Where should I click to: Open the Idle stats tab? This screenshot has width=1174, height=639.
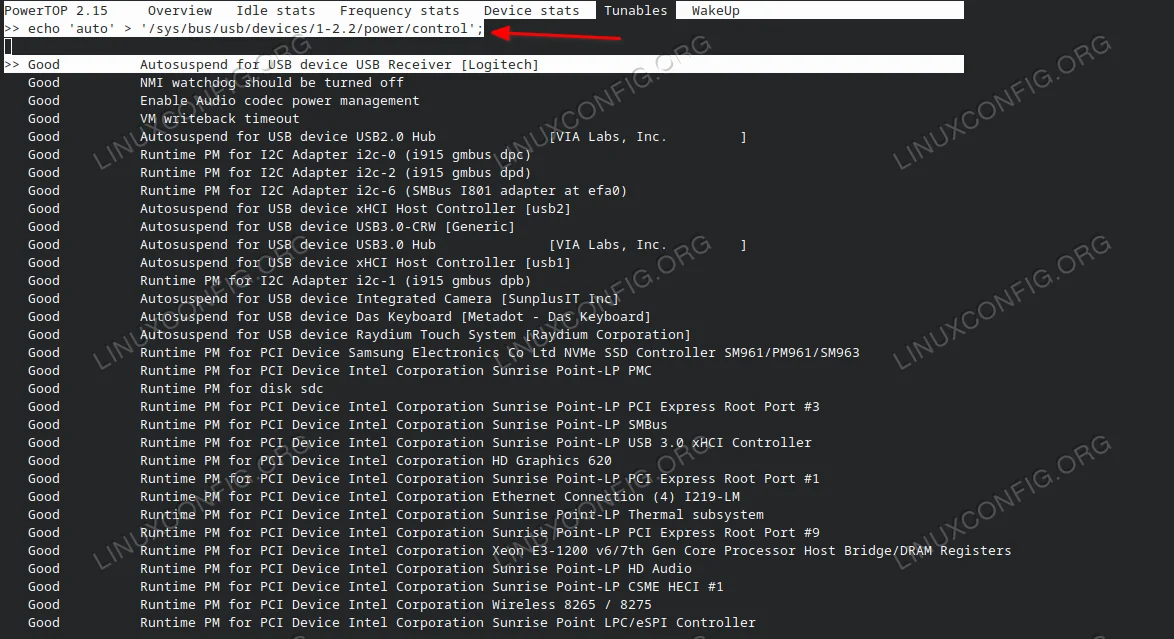[x=276, y=10]
